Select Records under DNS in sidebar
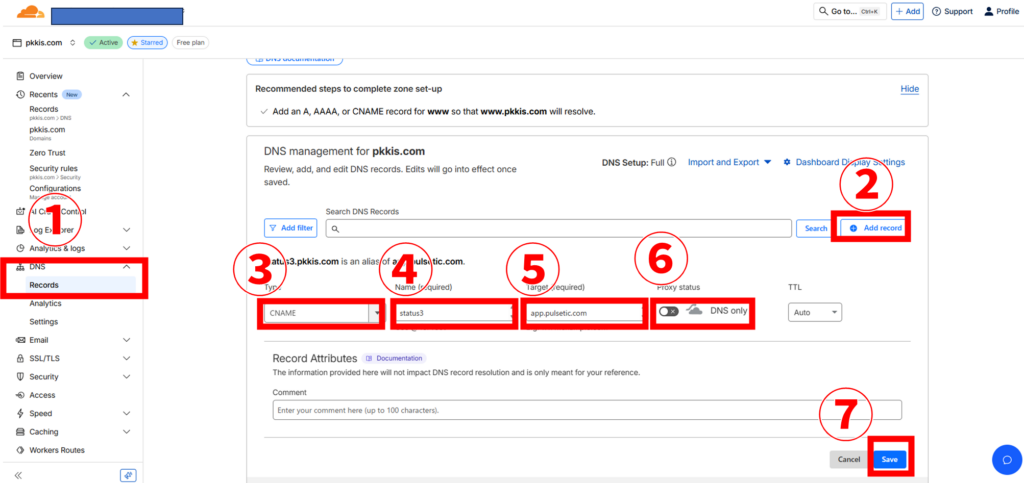 [x=44, y=285]
